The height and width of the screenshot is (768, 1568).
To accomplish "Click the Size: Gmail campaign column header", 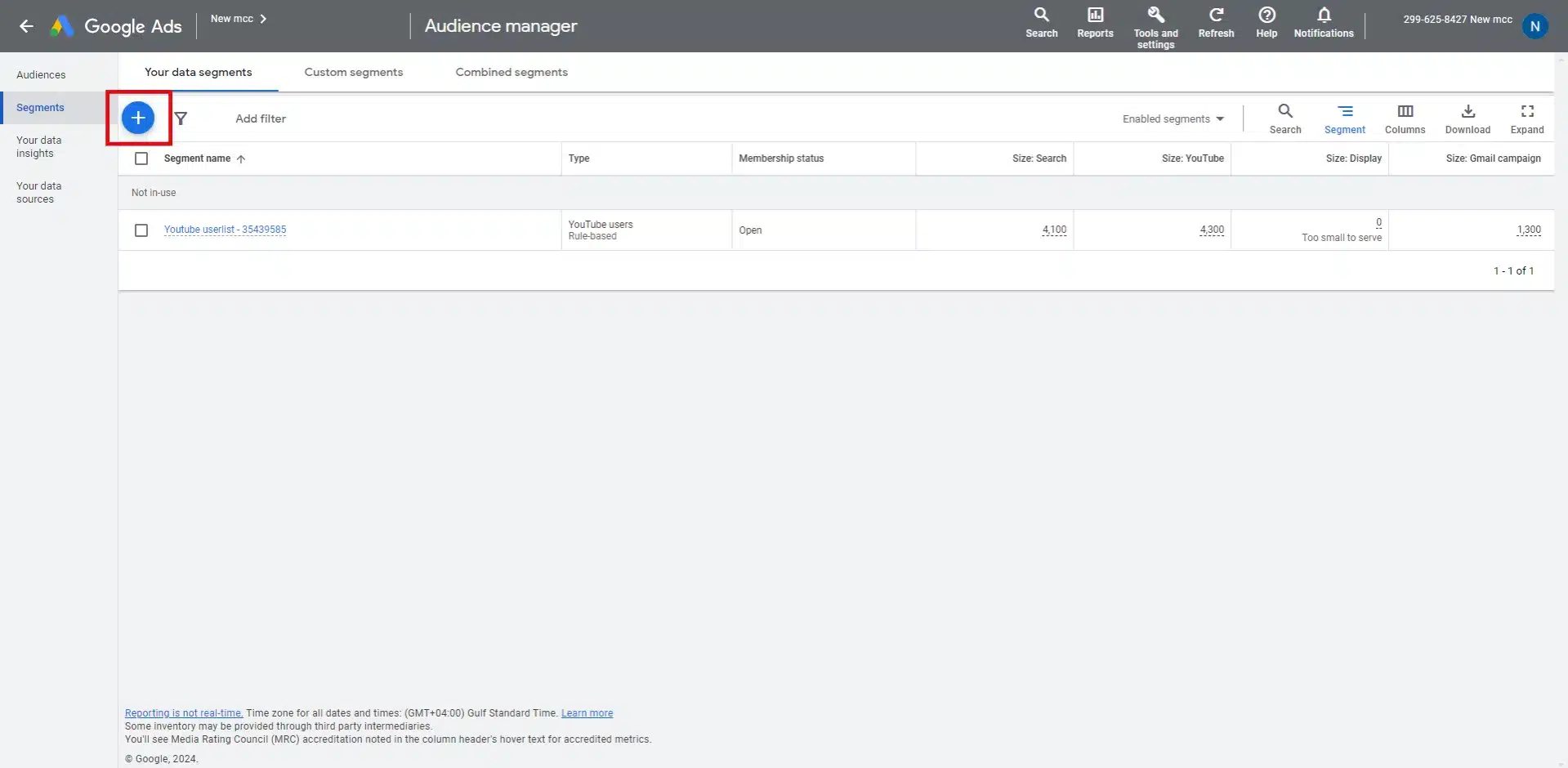I will pos(1494,159).
